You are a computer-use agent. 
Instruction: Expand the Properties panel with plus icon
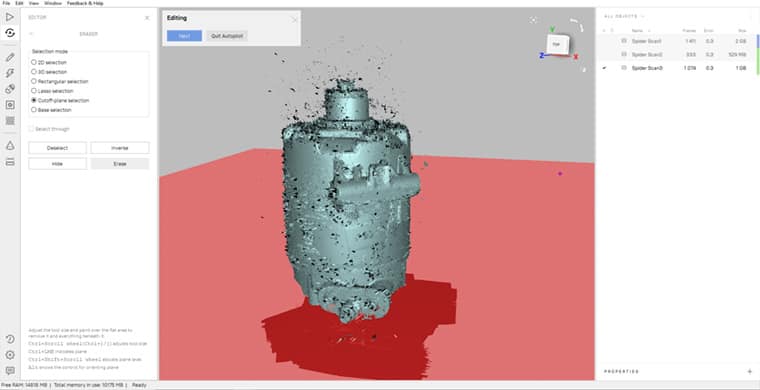pyautogui.click(x=750, y=372)
